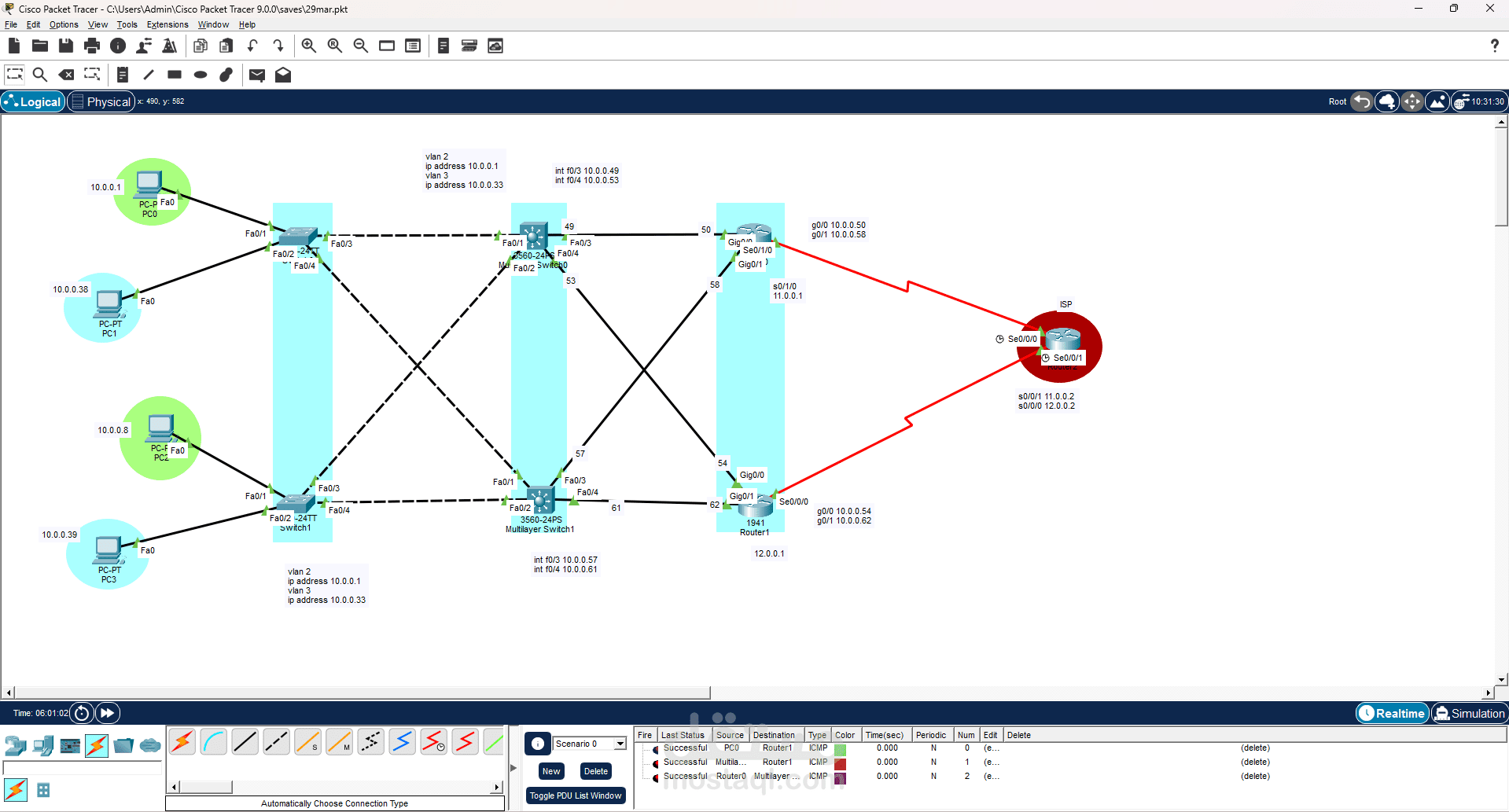Draw a line with the line tool

pyautogui.click(x=149, y=75)
